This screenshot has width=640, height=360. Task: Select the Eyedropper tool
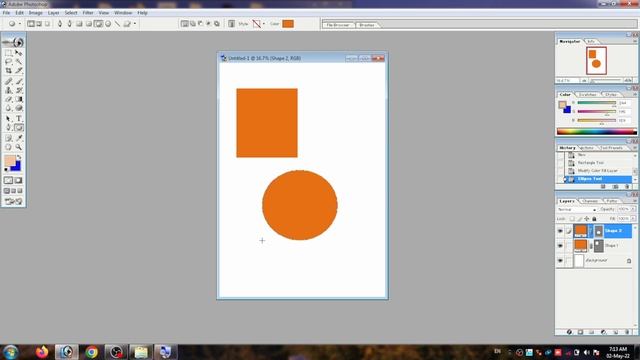[x=18, y=138]
